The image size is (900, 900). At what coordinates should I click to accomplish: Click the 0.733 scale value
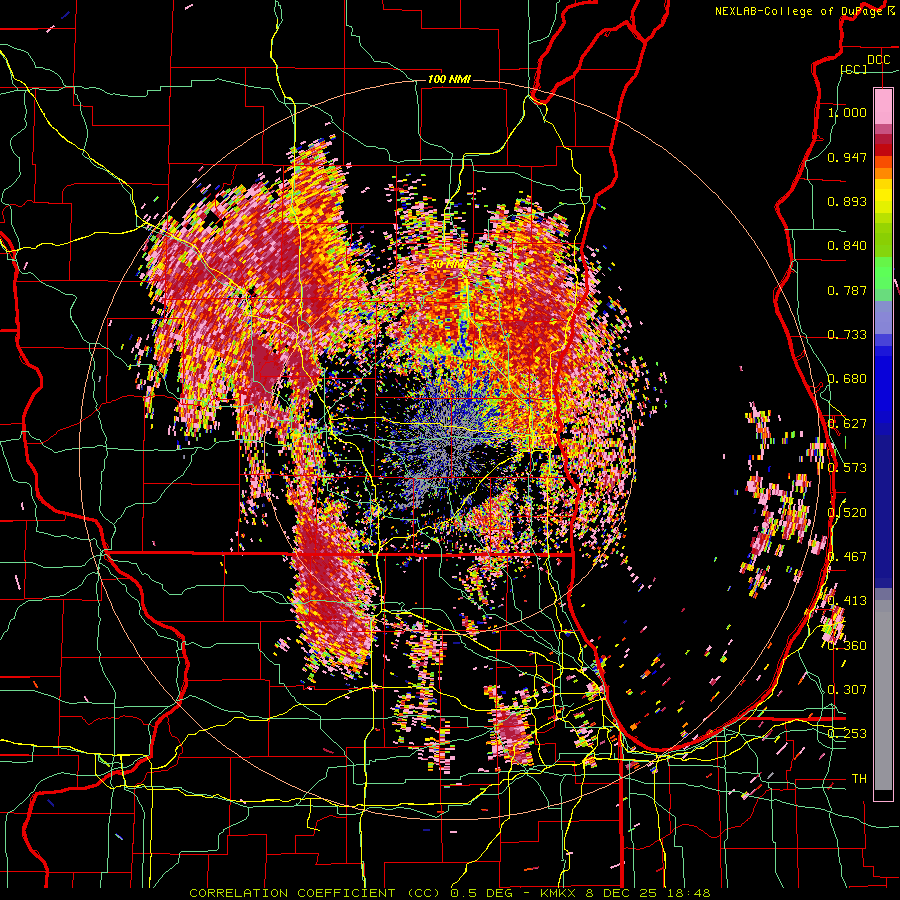[847, 335]
